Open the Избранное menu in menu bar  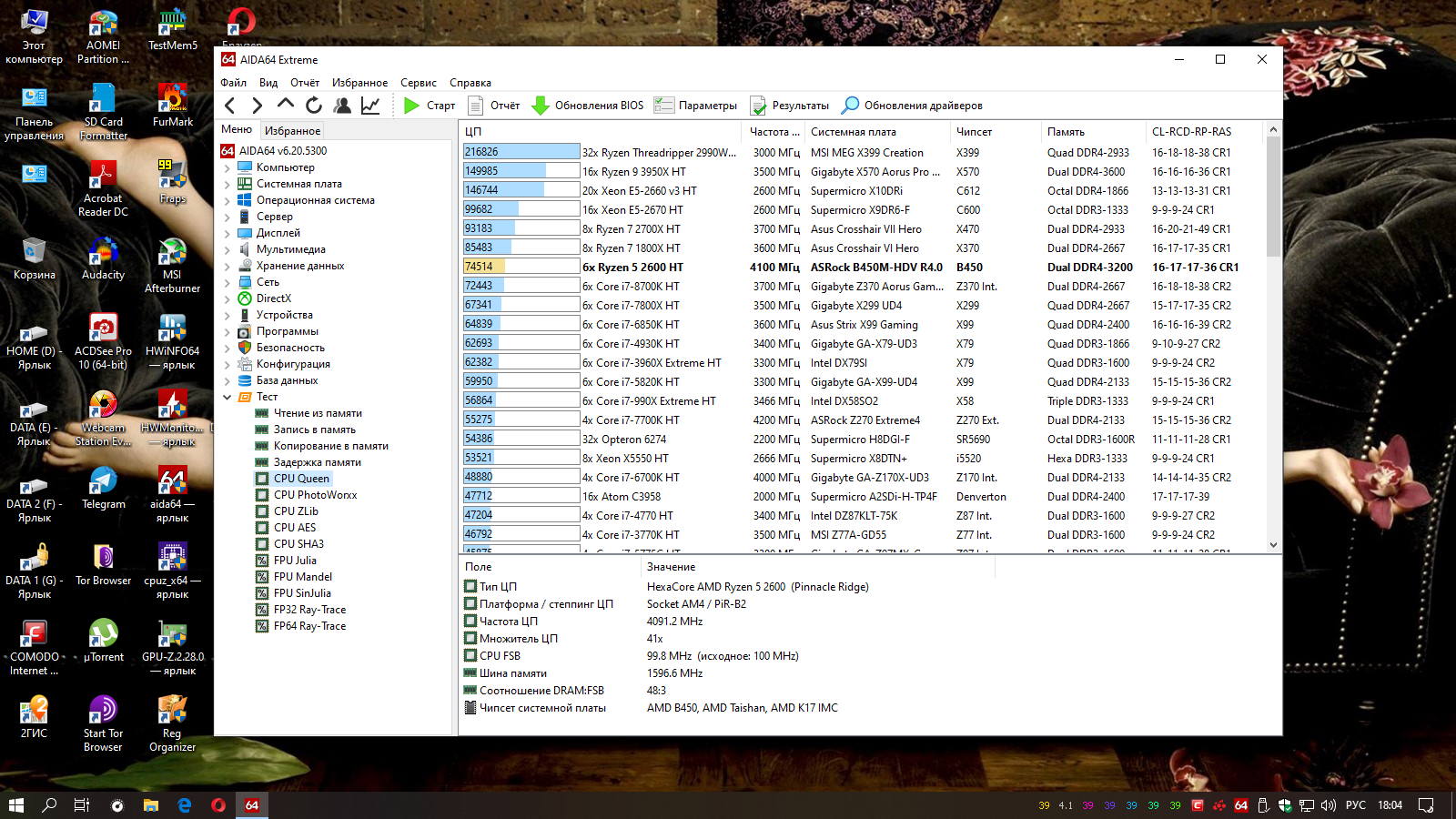(359, 83)
